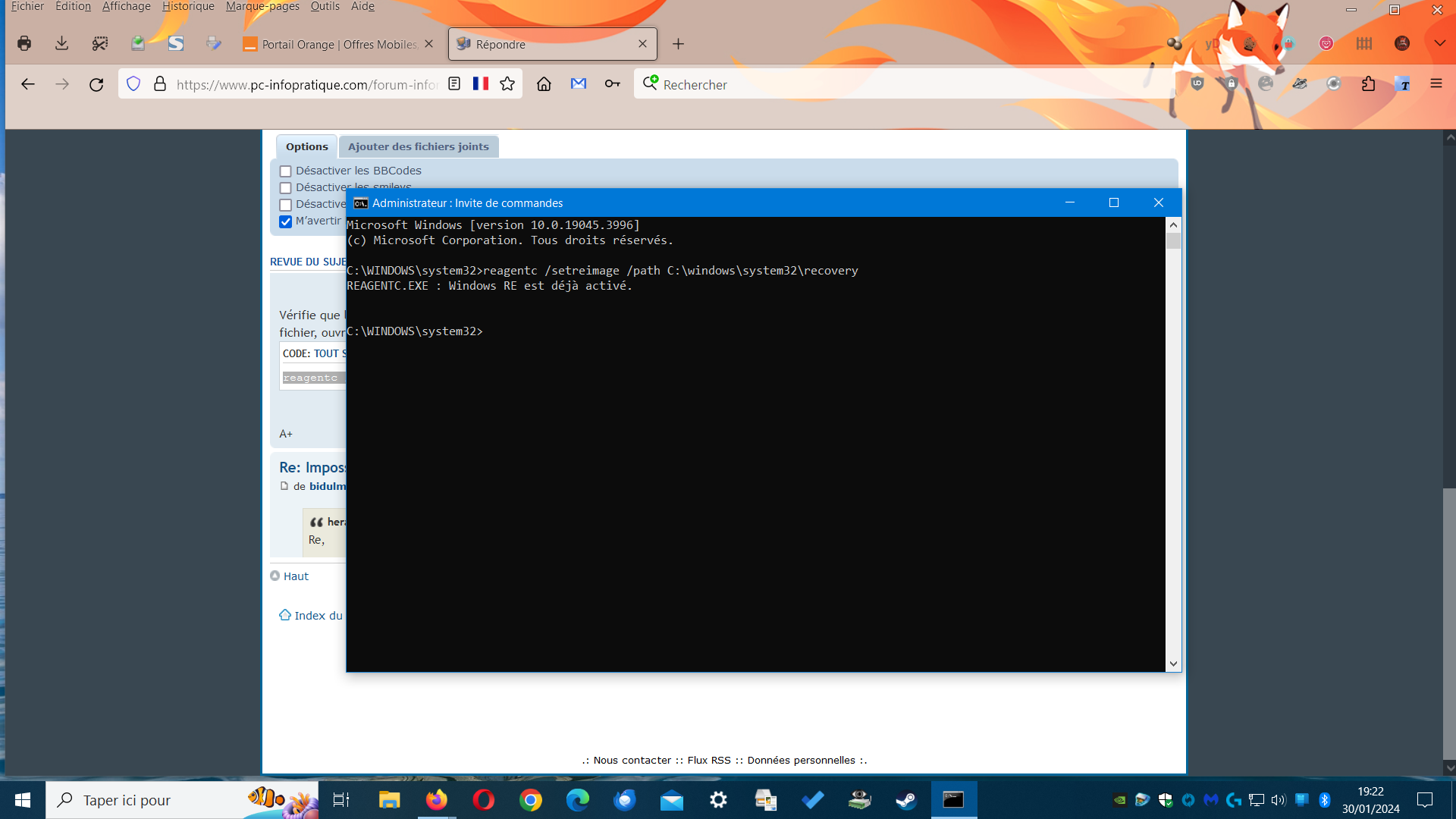
Task: Open the Marque-pages menu
Action: coord(262,7)
